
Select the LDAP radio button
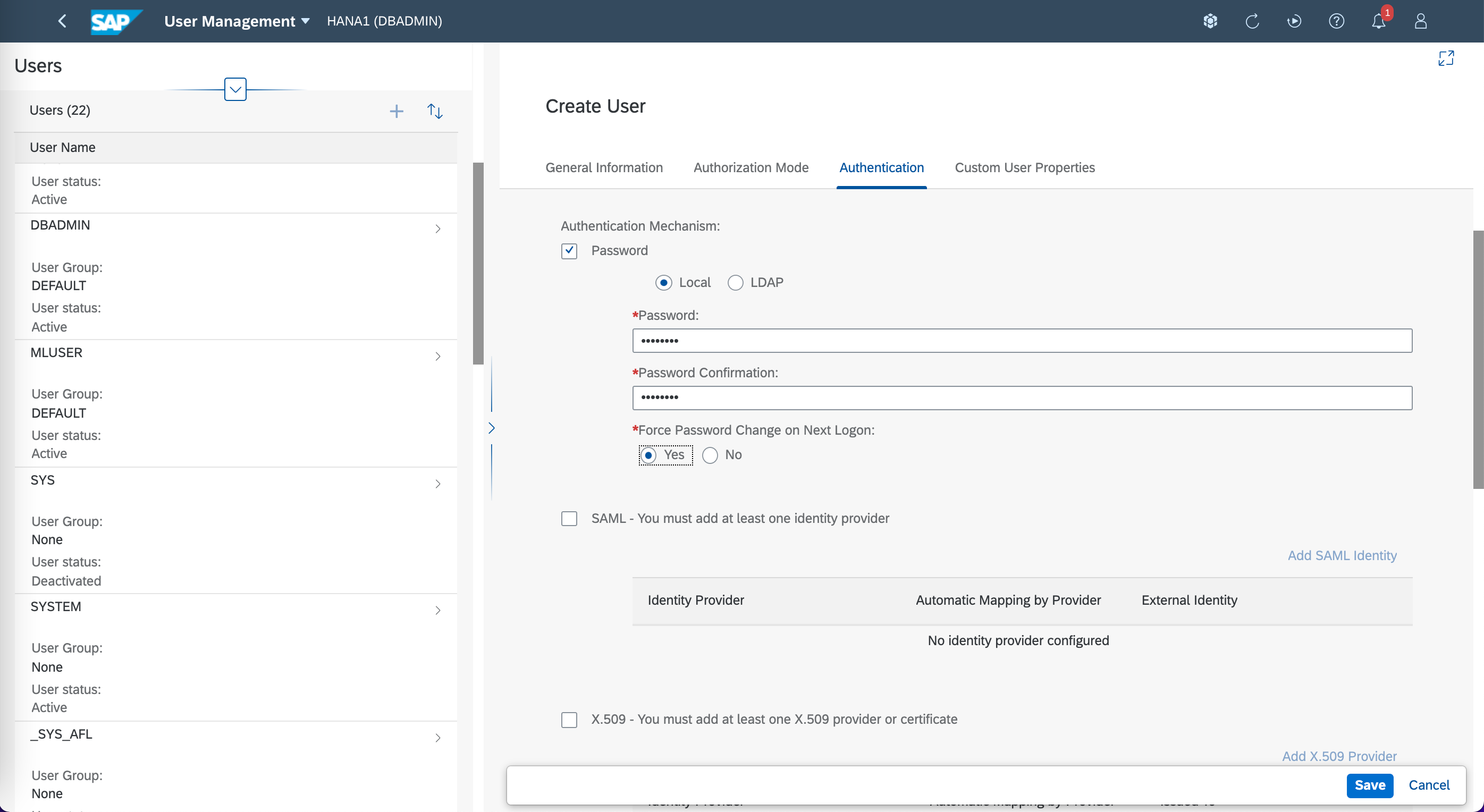click(735, 283)
